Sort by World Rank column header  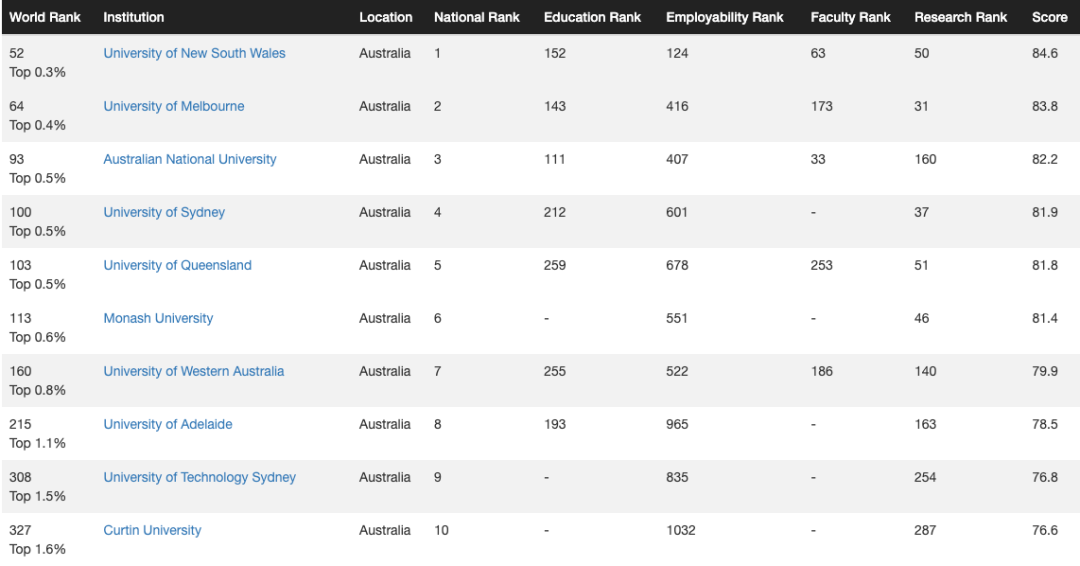pos(45,17)
